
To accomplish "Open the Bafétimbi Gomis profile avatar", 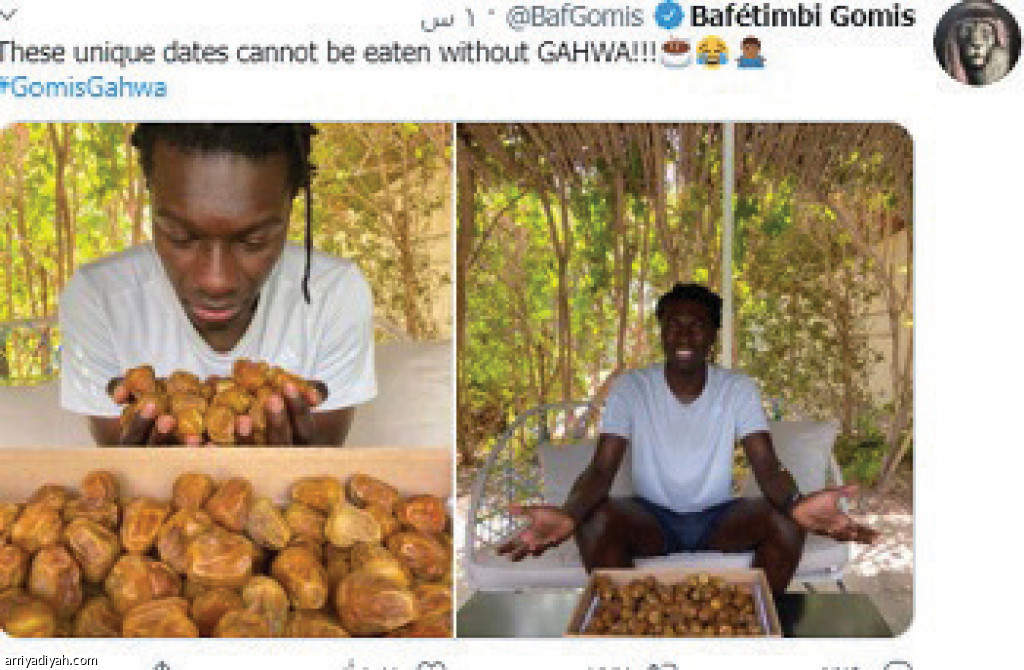I will pyautogui.click(x=977, y=43).
